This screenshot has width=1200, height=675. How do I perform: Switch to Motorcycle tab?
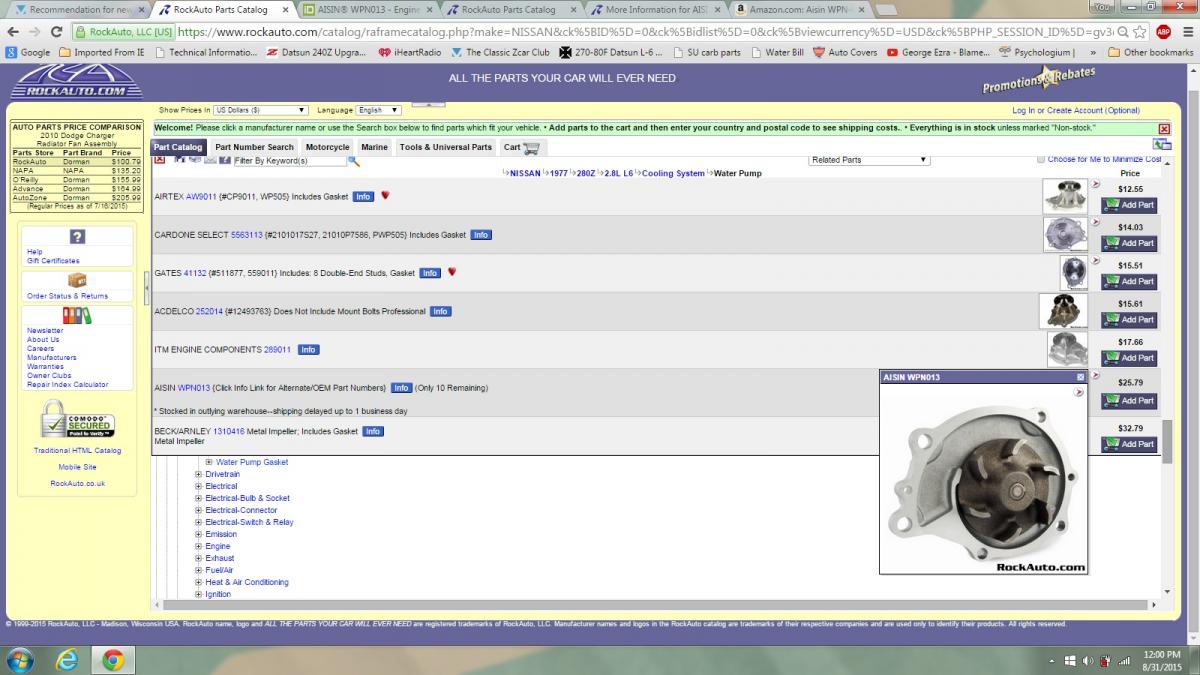pos(328,147)
